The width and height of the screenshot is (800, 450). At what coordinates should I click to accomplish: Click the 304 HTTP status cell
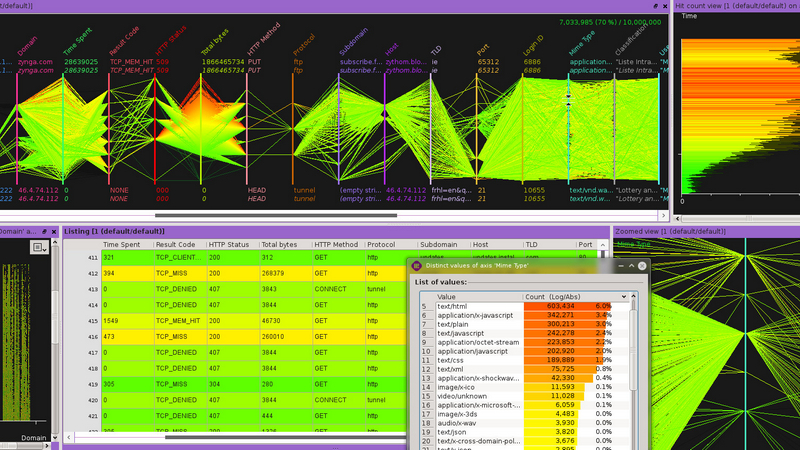click(233, 384)
